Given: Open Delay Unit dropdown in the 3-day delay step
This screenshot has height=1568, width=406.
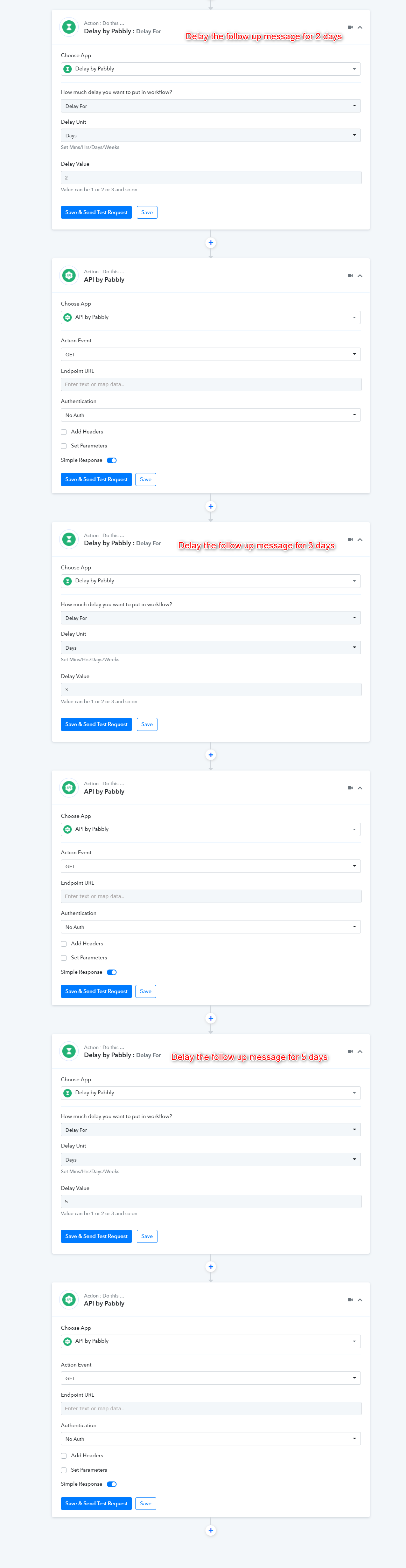Looking at the screenshot, I should point(211,648).
